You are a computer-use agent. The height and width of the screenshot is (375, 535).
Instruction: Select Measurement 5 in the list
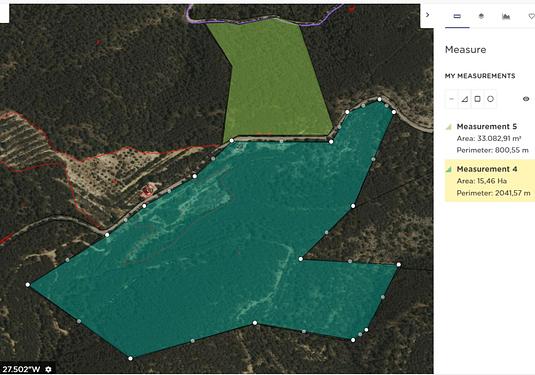point(490,138)
